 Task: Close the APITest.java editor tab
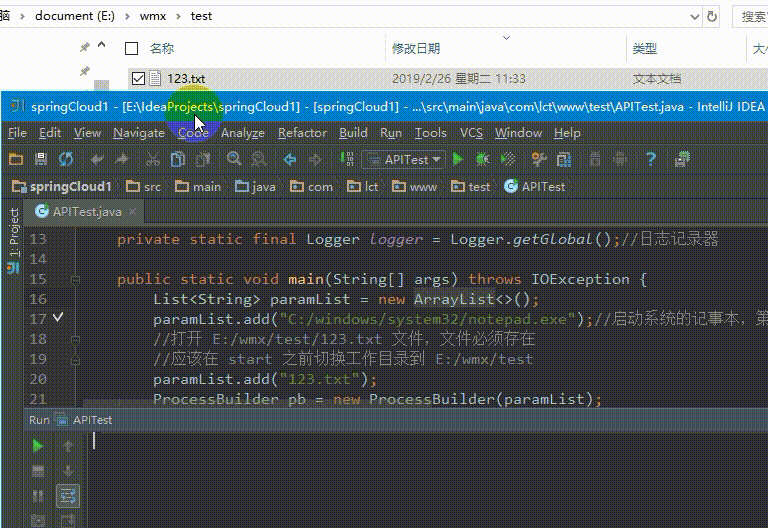point(132,212)
